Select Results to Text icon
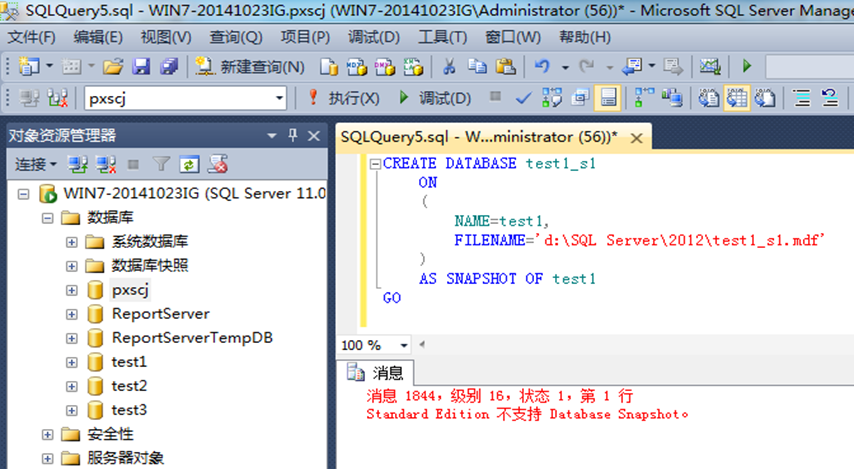This screenshot has height=469, width=854. [709, 98]
